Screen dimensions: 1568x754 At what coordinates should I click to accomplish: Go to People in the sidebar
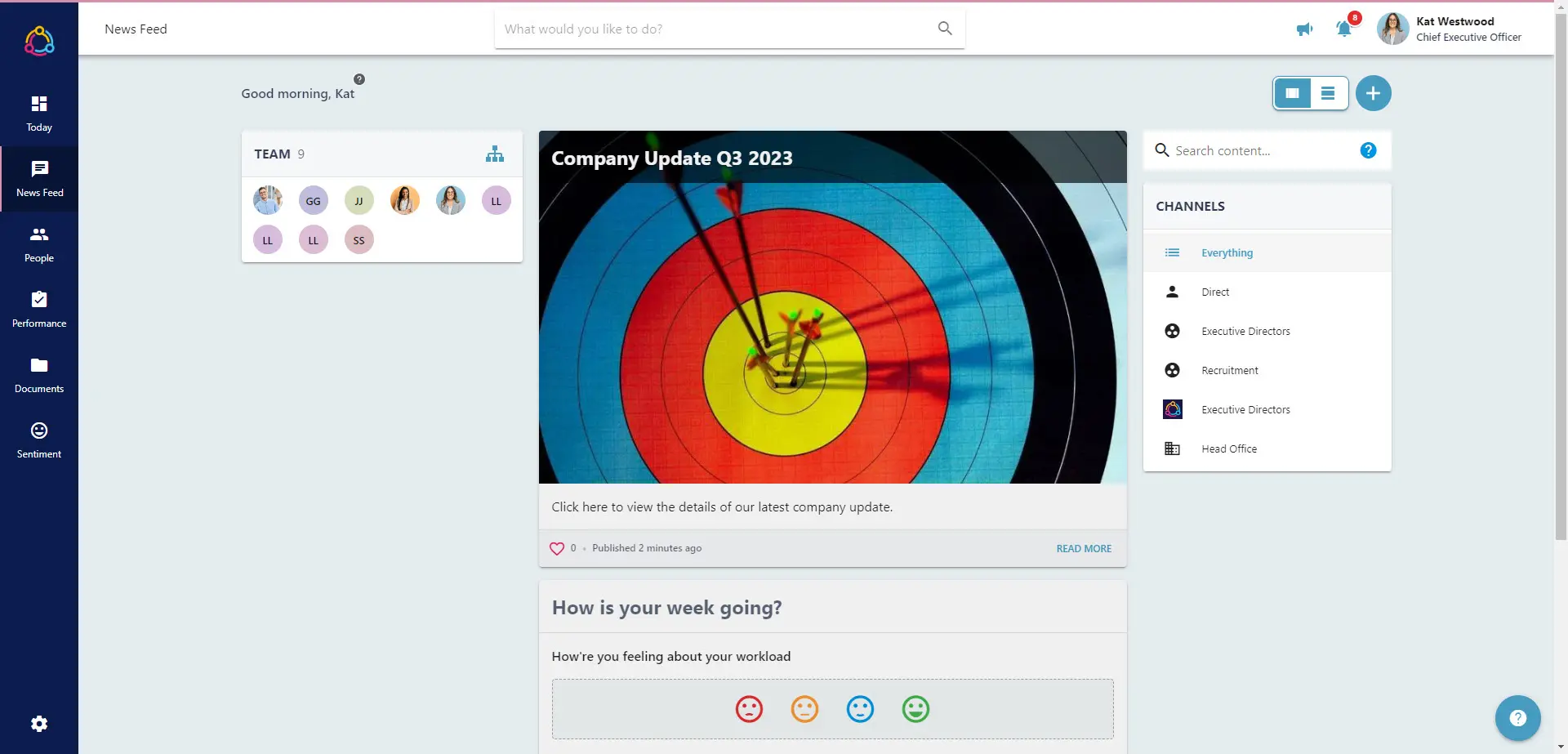click(x=39, y=244)
